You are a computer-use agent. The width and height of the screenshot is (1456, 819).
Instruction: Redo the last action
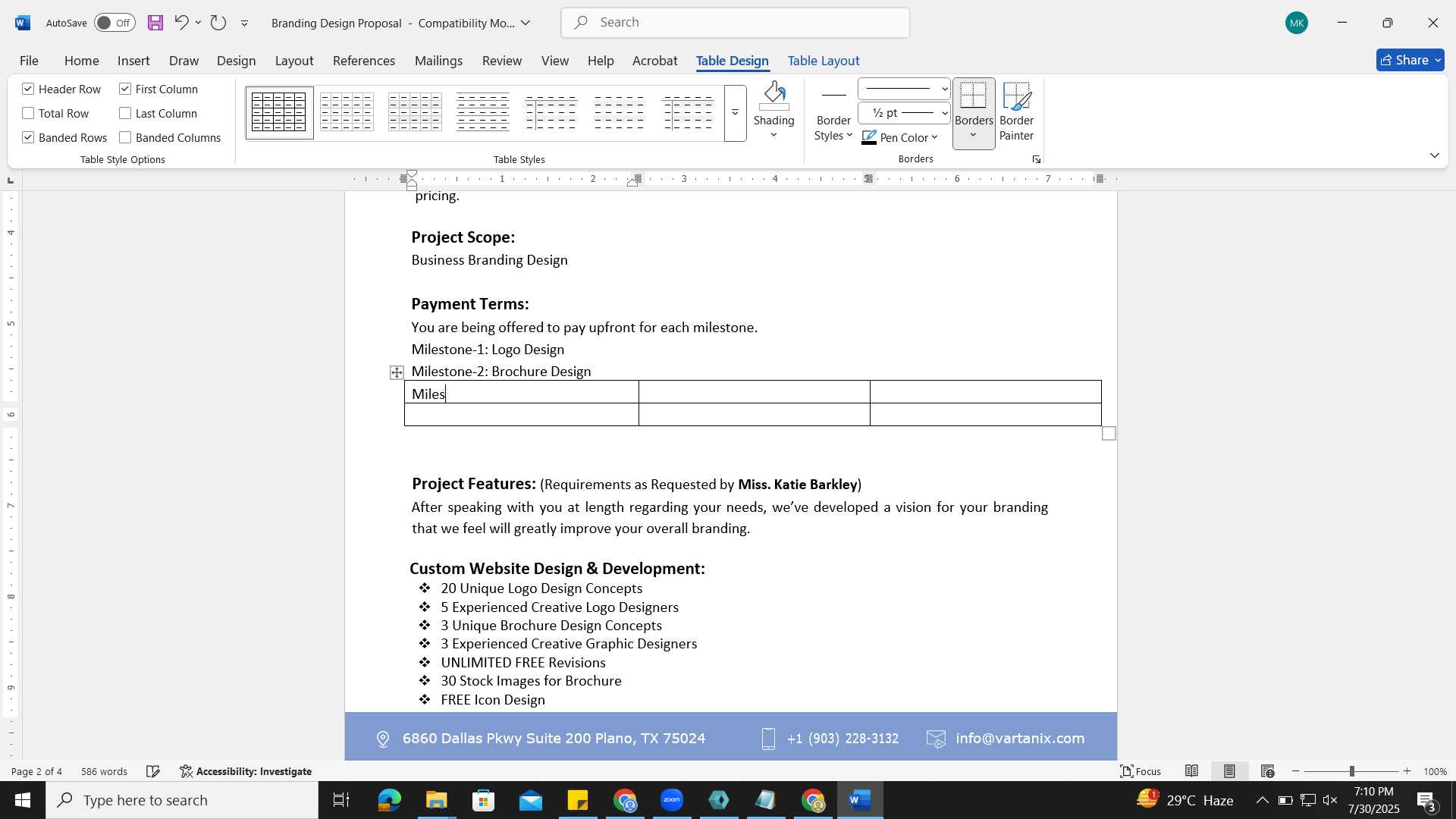pyautogui.click(x=218, y=23)
